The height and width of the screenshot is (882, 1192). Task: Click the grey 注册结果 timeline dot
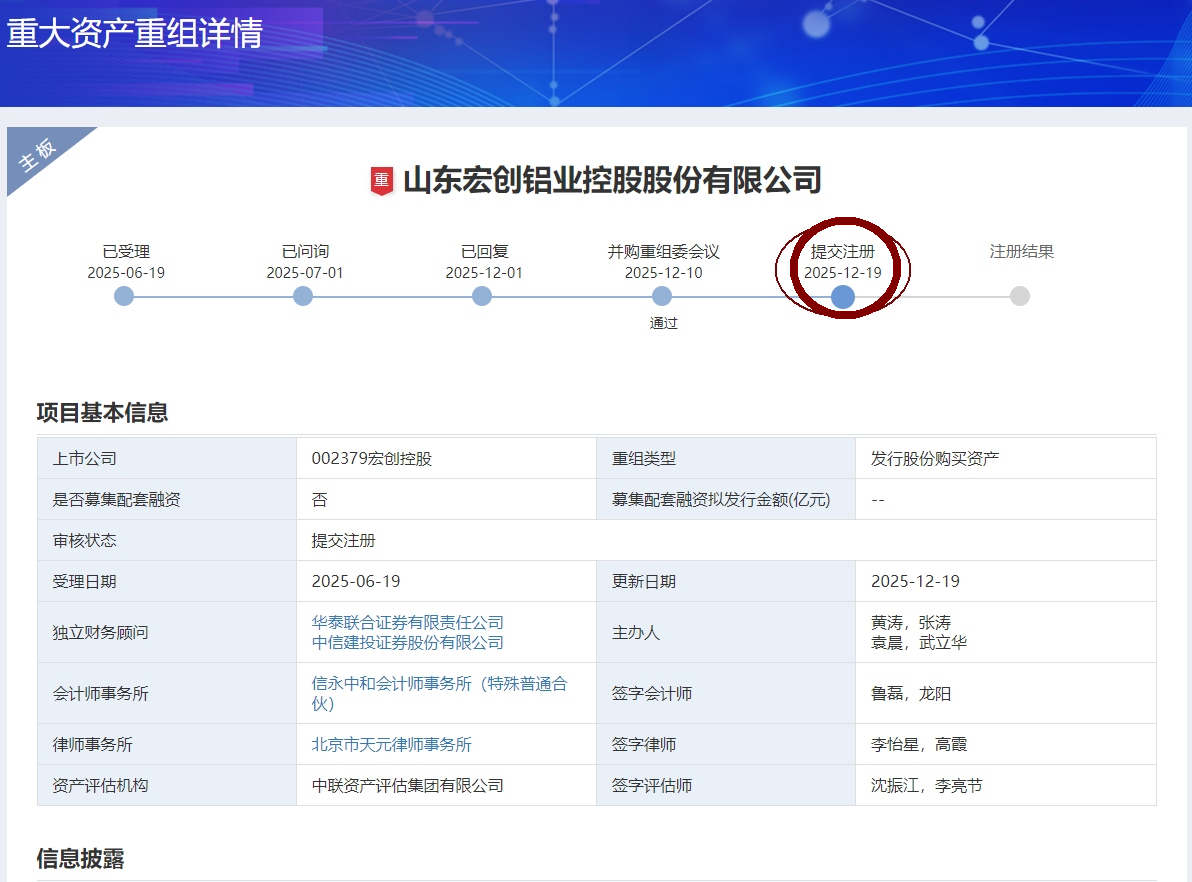point(1020,296)
